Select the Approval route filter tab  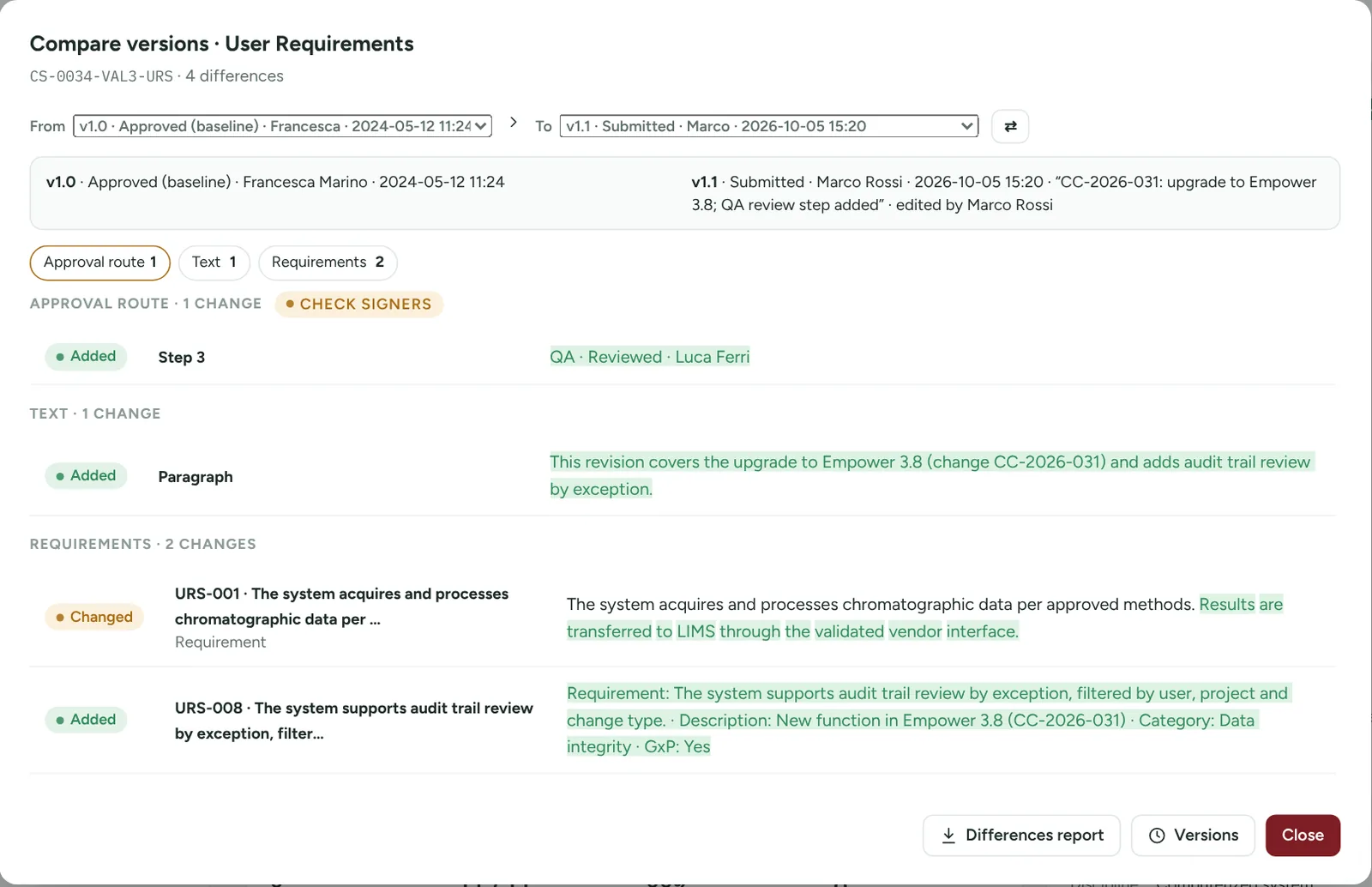pos(100,262)
